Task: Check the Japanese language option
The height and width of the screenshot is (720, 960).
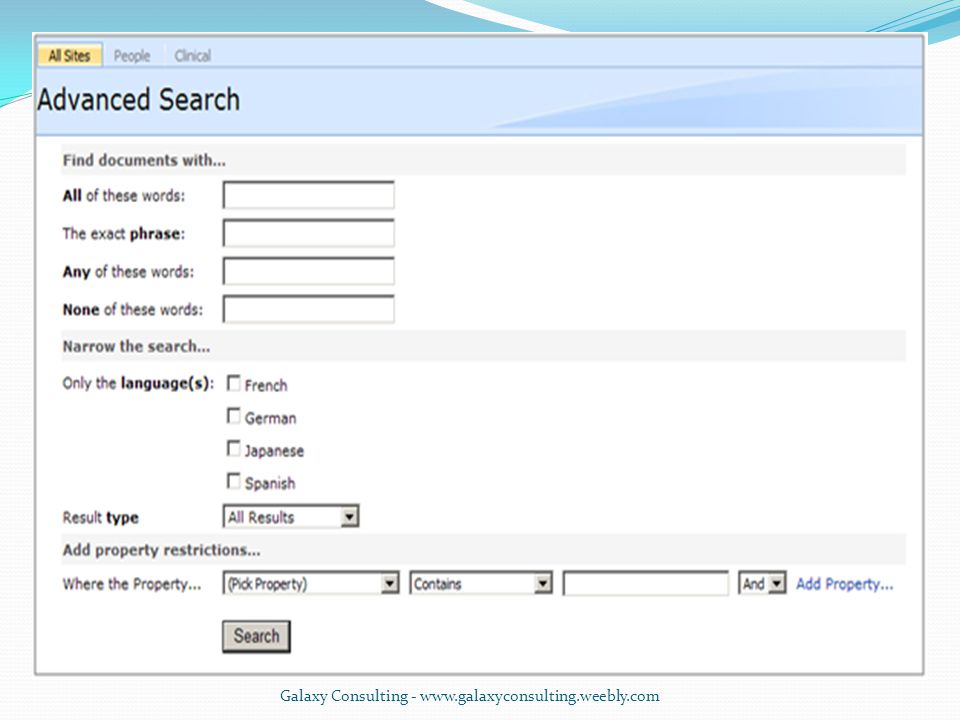Action: click(233, 449)
